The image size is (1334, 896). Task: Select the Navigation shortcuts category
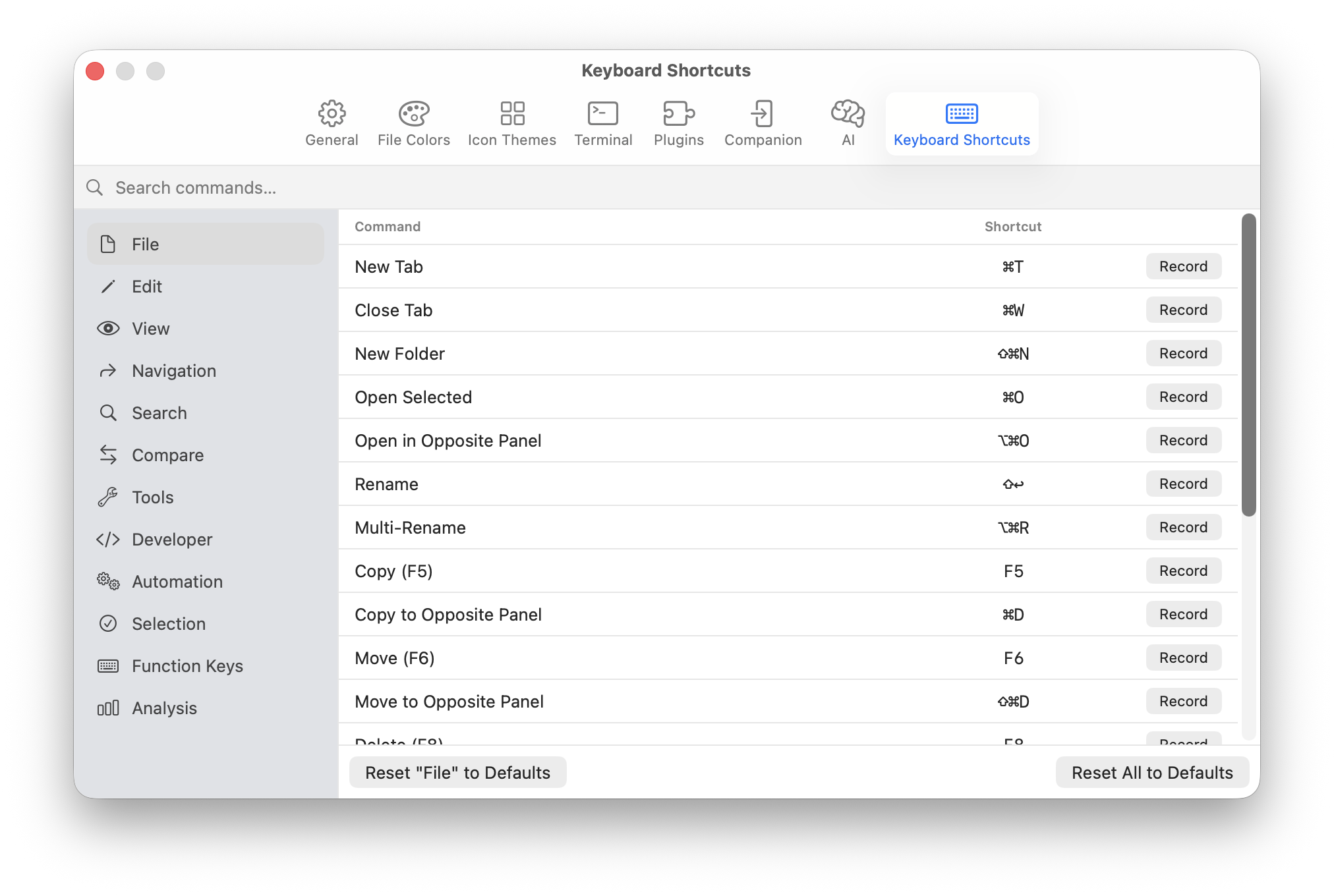pos(173,370)
